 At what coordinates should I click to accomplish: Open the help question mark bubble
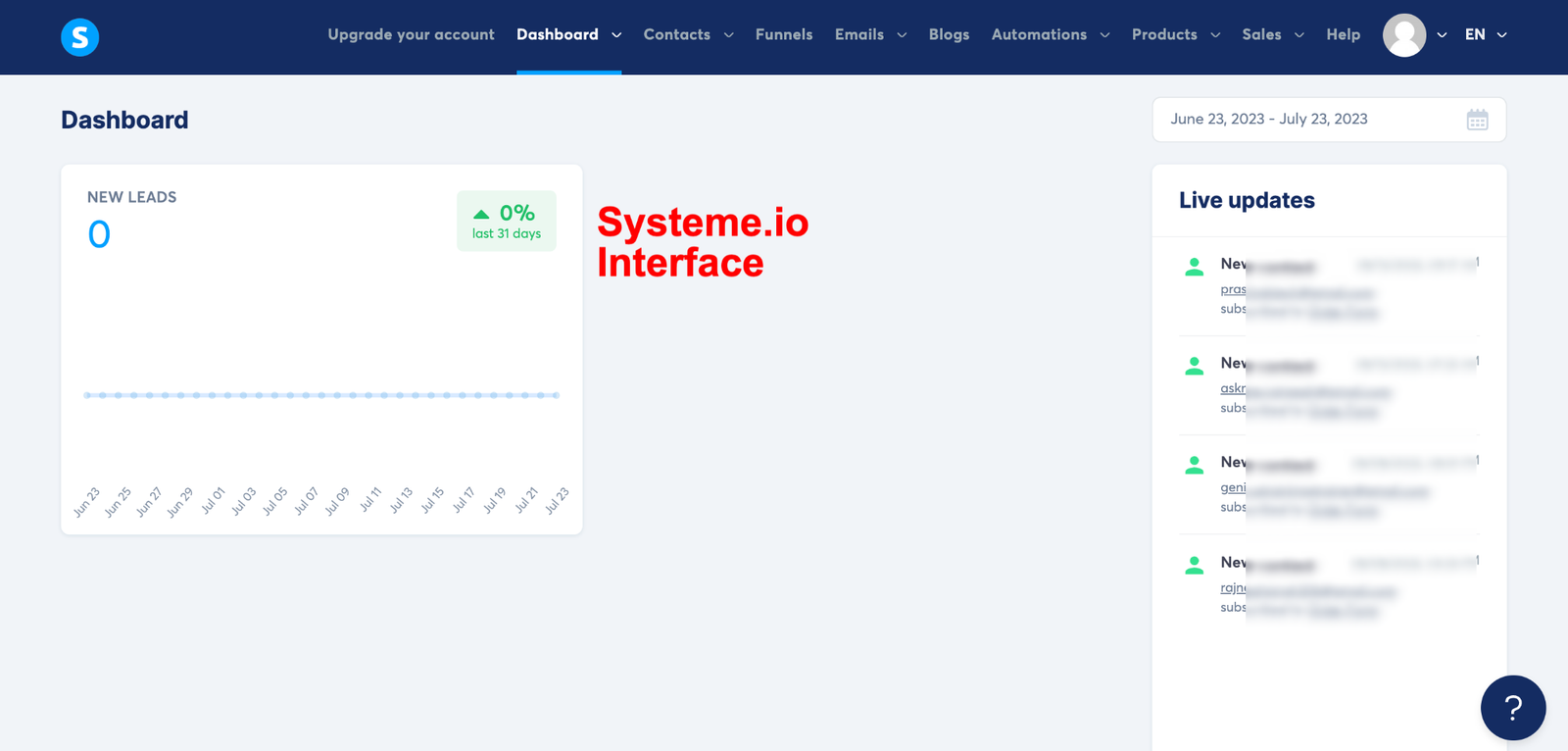pyautogui.click(x=1512, y=708)
